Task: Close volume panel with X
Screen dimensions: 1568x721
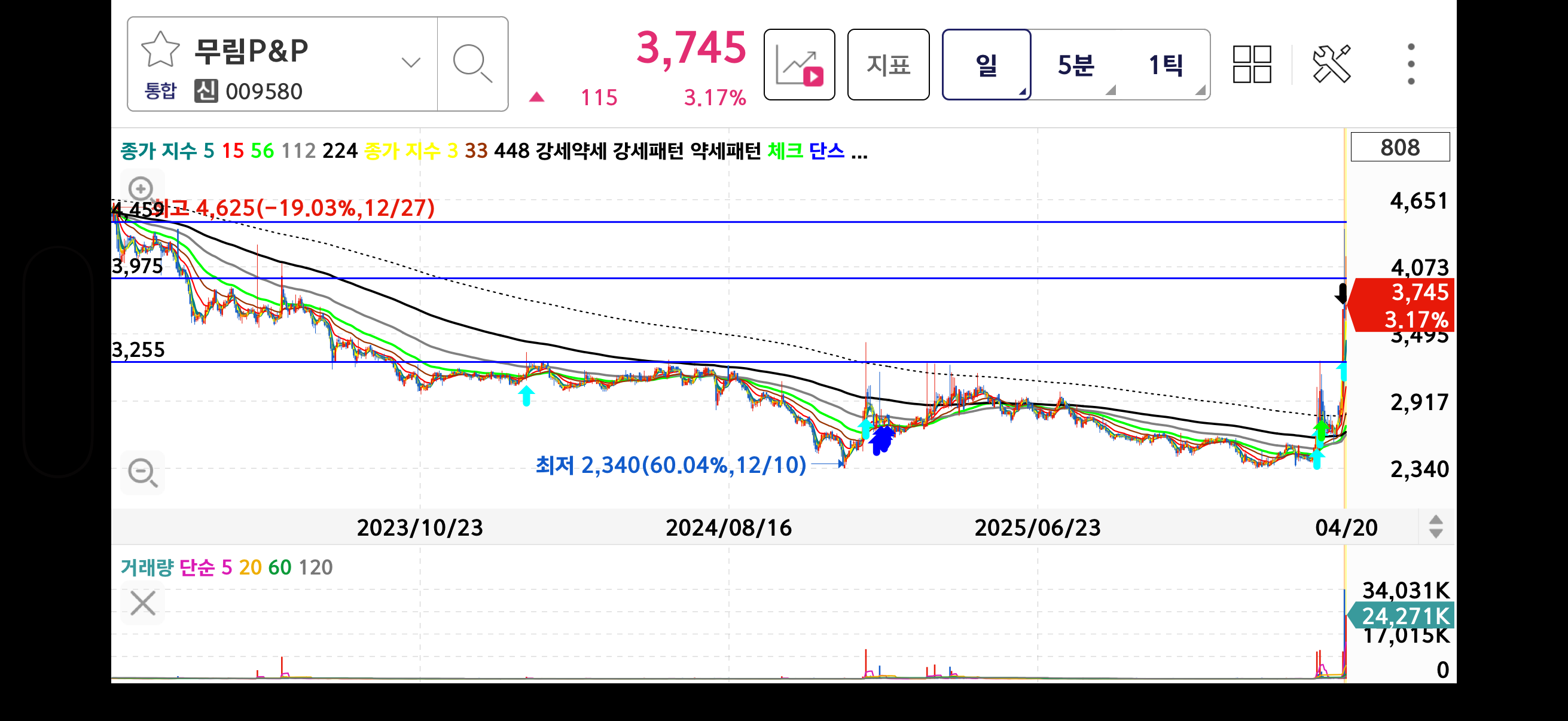Action: (143, 604)
